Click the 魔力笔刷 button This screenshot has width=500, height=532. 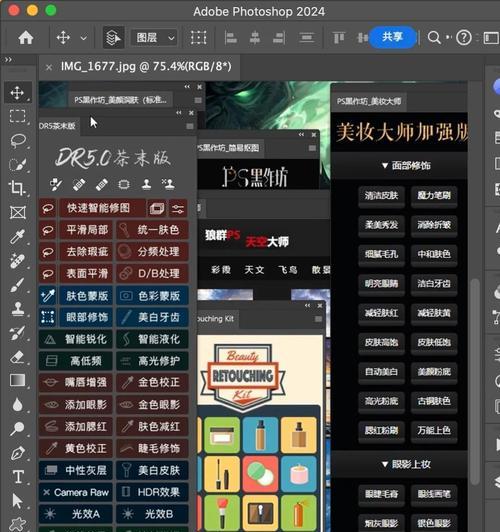(x=434, y=196)
